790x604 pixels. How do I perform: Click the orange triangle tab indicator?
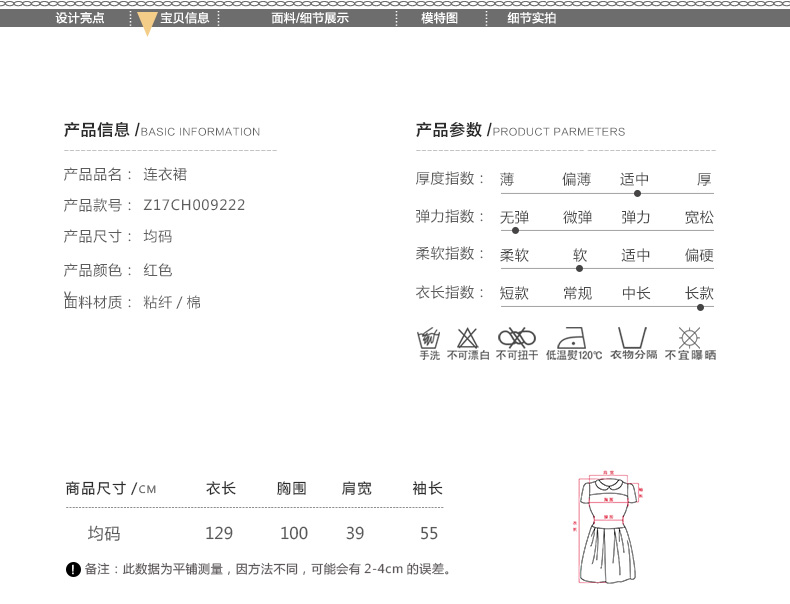click(147, 24)
